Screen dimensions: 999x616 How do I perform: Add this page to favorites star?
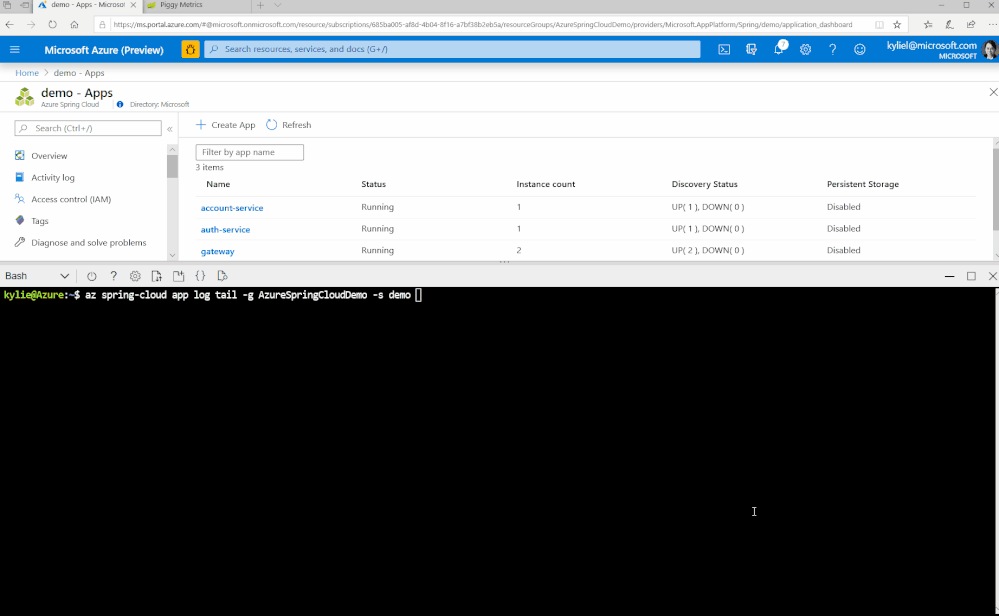click(897, 25)
